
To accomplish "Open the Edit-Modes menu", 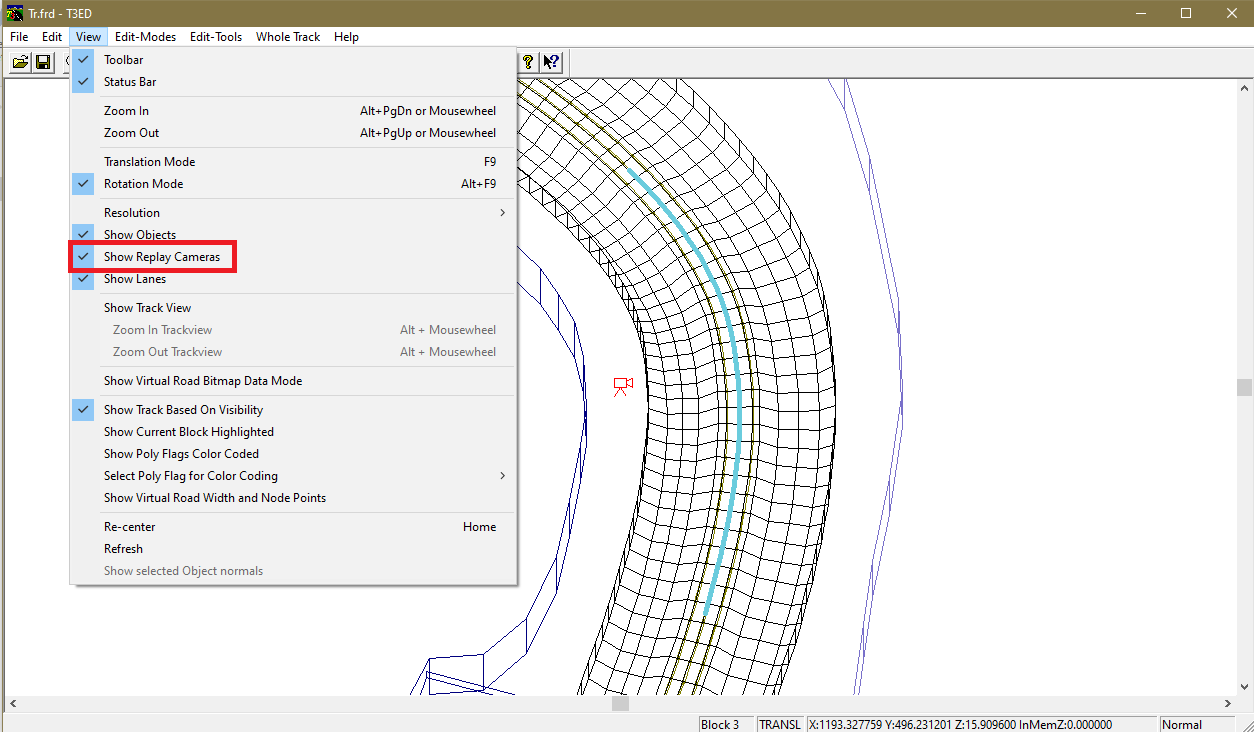I will [145, 37].
